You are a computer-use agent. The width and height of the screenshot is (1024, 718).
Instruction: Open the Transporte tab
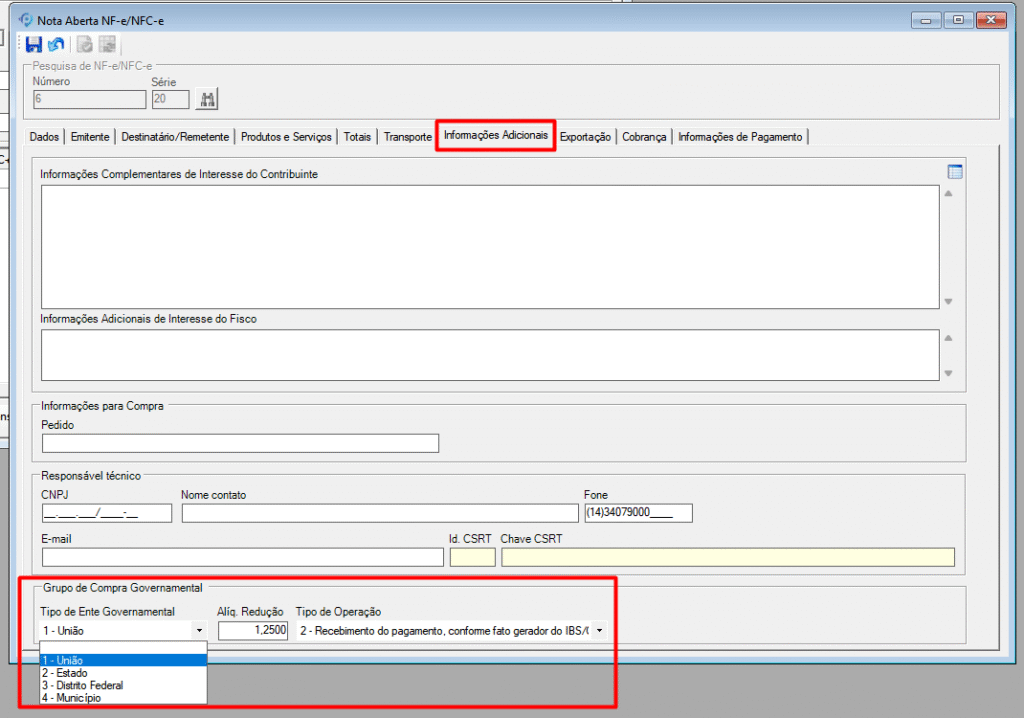(x=408, y=137)
